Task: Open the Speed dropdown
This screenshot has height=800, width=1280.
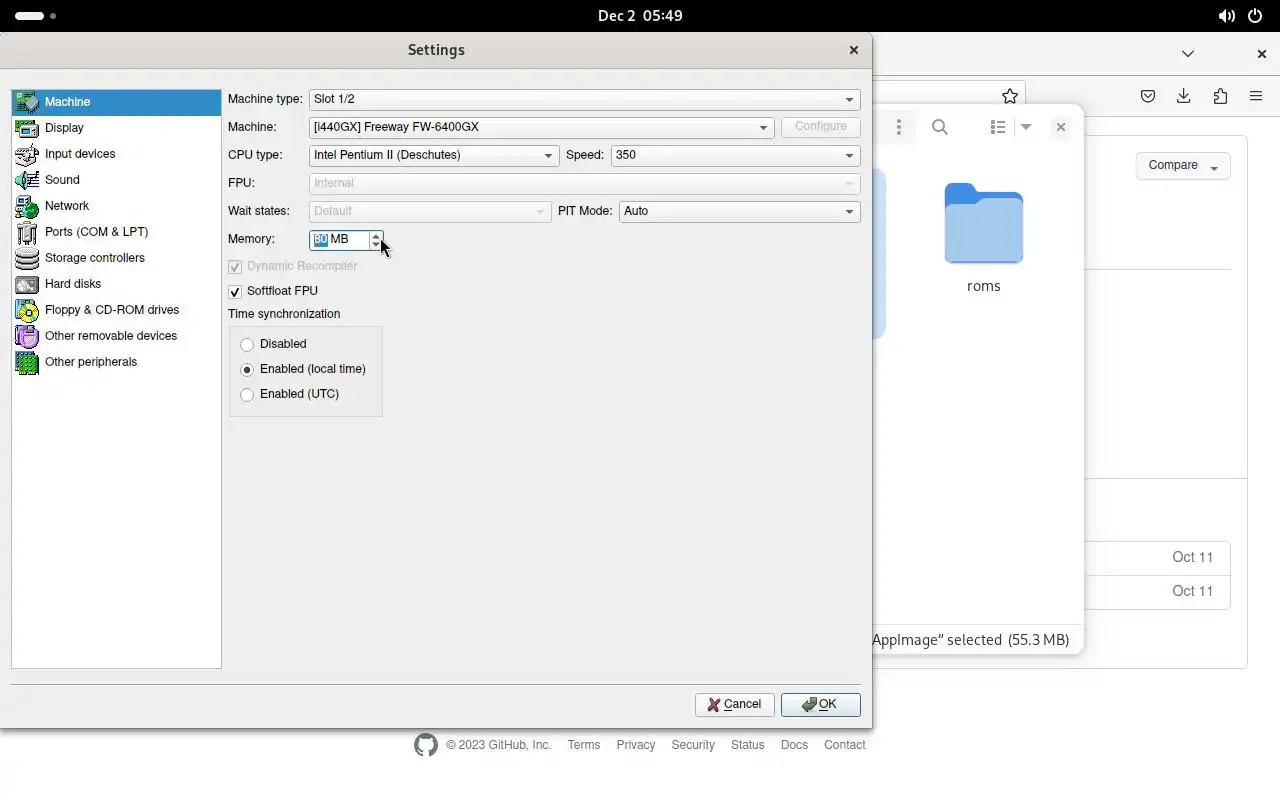Action: [736, 155]
